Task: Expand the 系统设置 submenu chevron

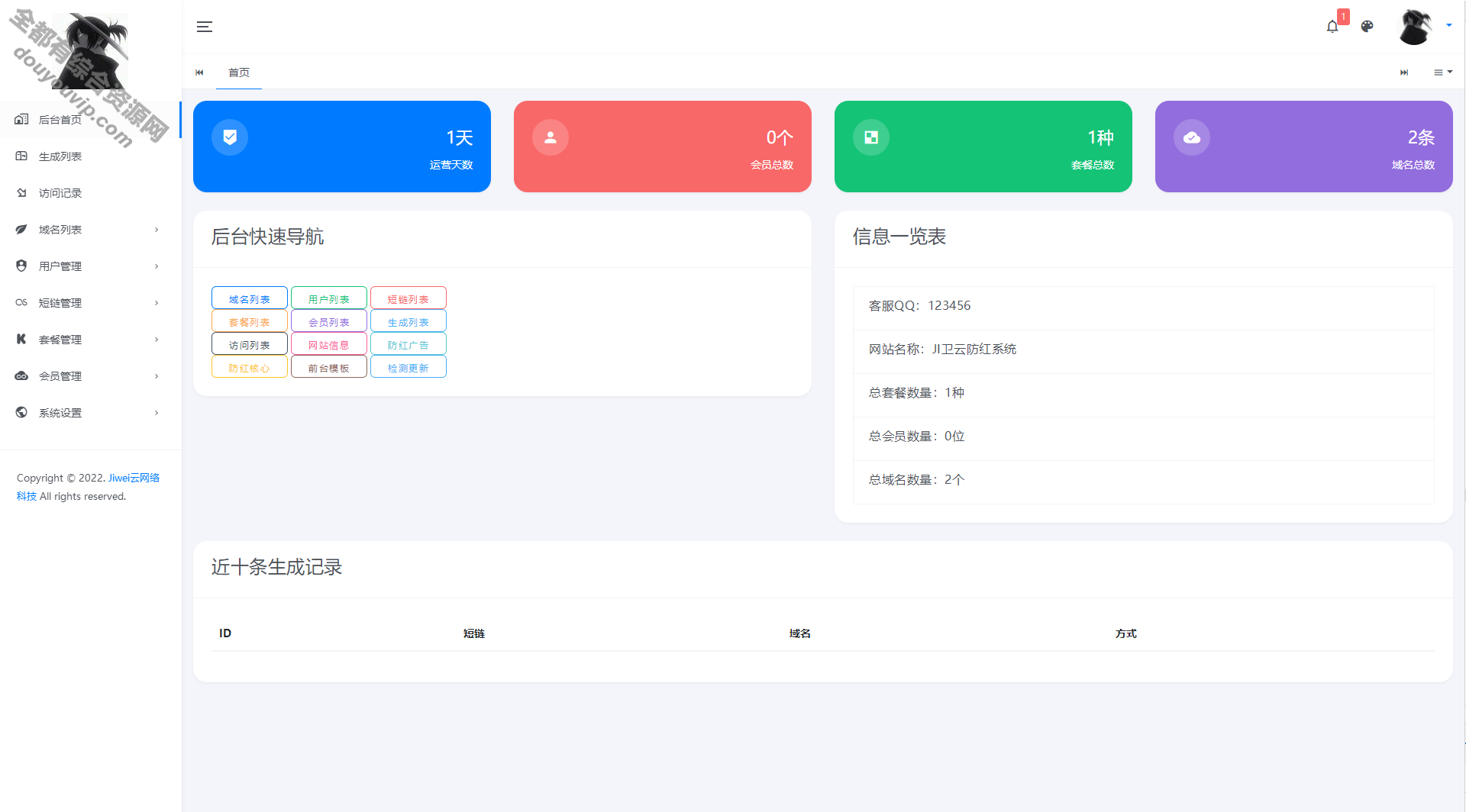Action: (157, 413)
